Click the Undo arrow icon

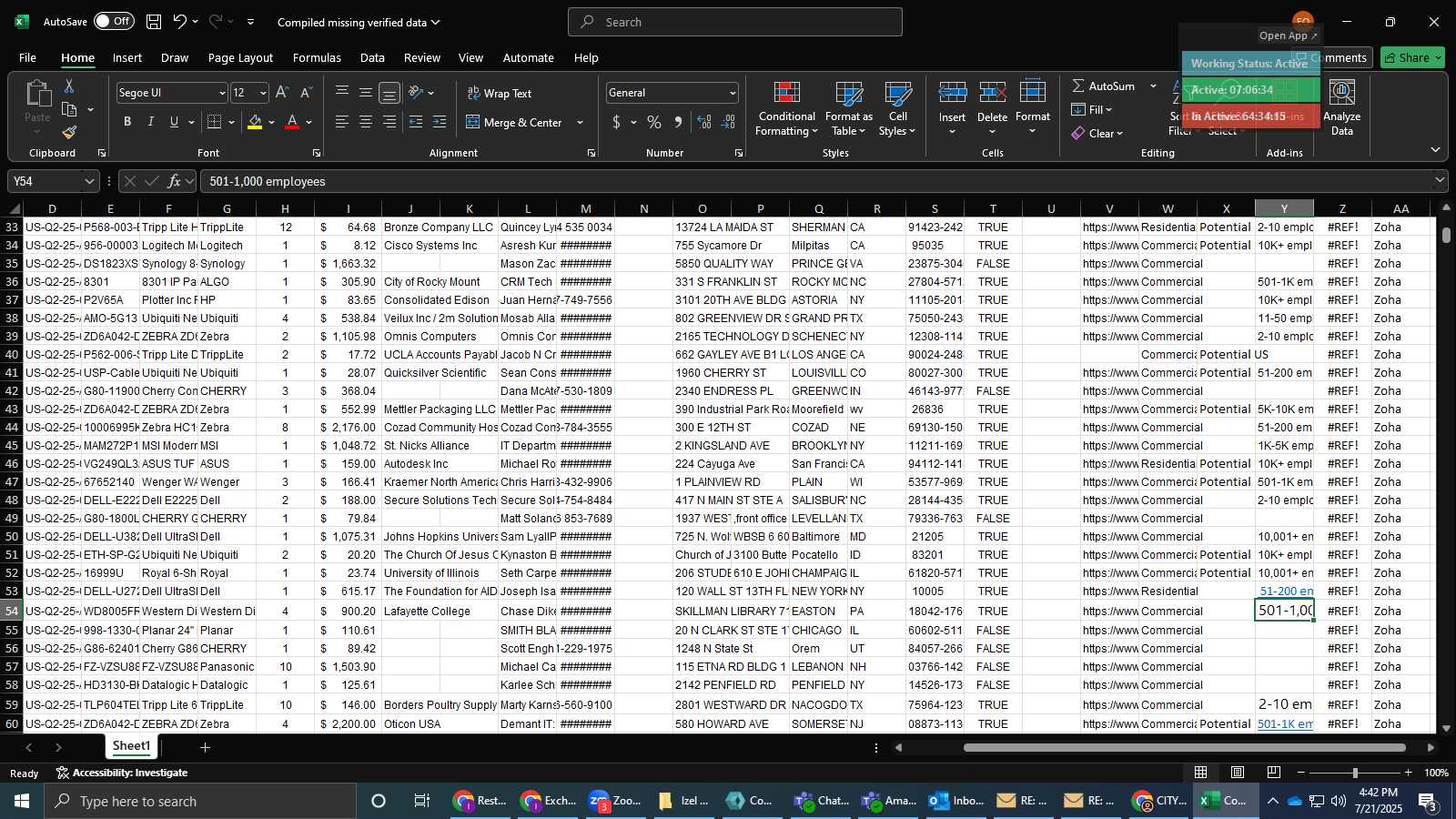(x=180, y=22)
